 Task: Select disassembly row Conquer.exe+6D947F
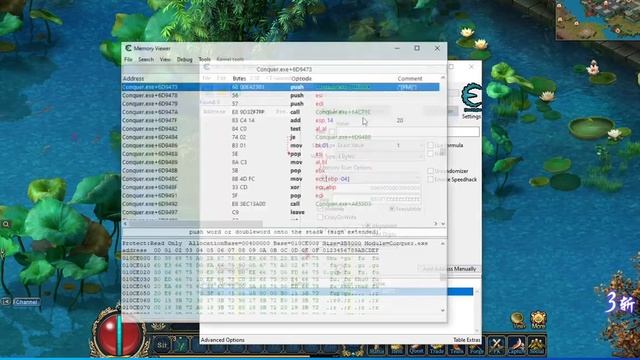(280, 120)
